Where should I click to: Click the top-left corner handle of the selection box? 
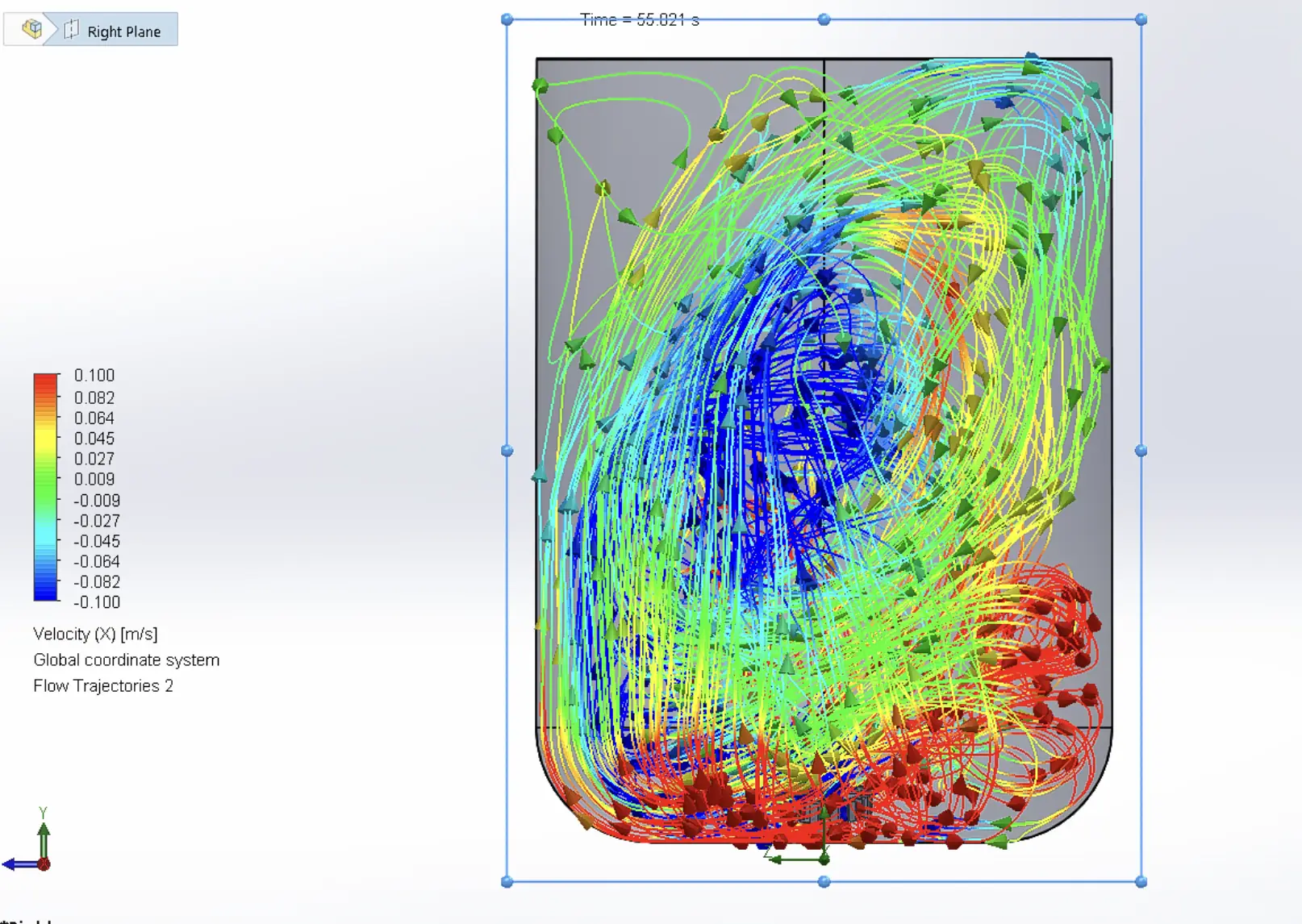click(507, 19)
